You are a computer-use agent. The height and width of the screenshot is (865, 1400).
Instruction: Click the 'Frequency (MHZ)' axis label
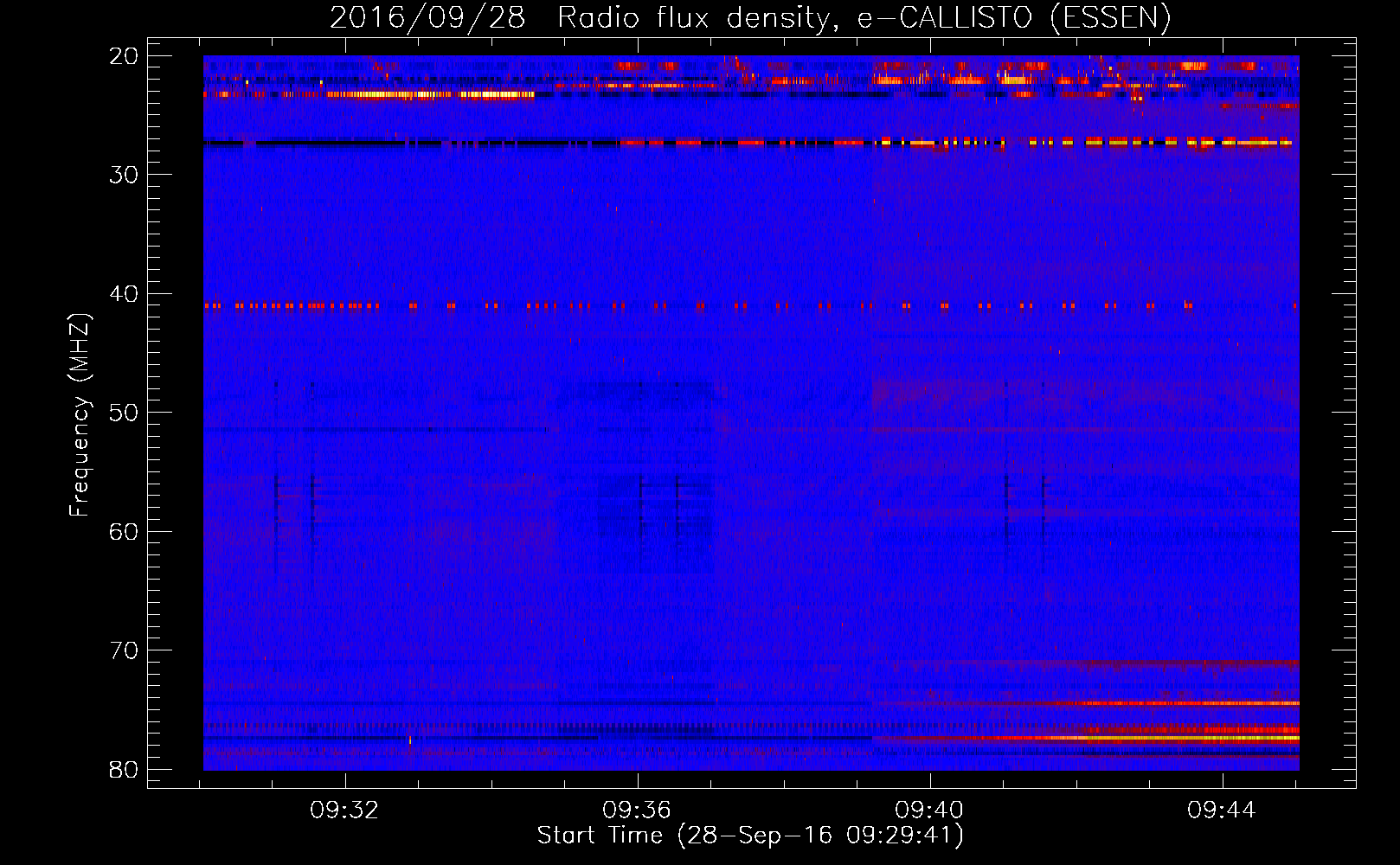[80, 415]
